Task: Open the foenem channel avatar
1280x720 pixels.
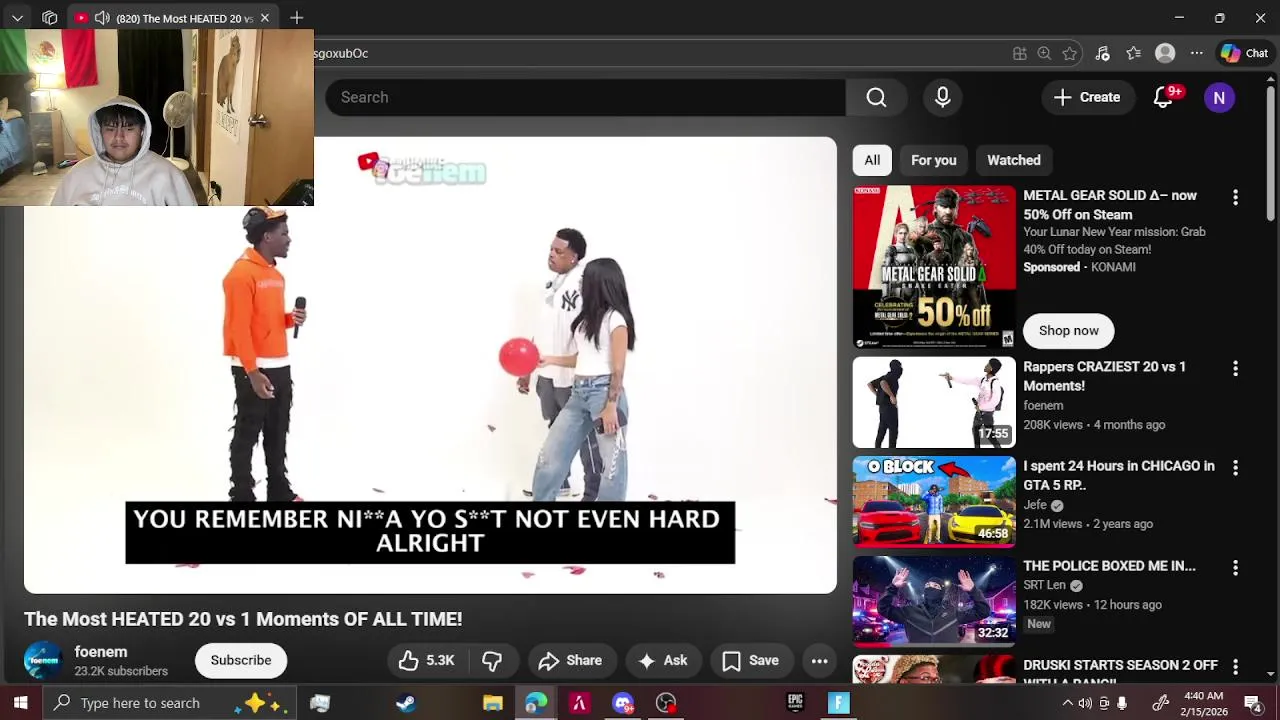Action: coord(43,660)
